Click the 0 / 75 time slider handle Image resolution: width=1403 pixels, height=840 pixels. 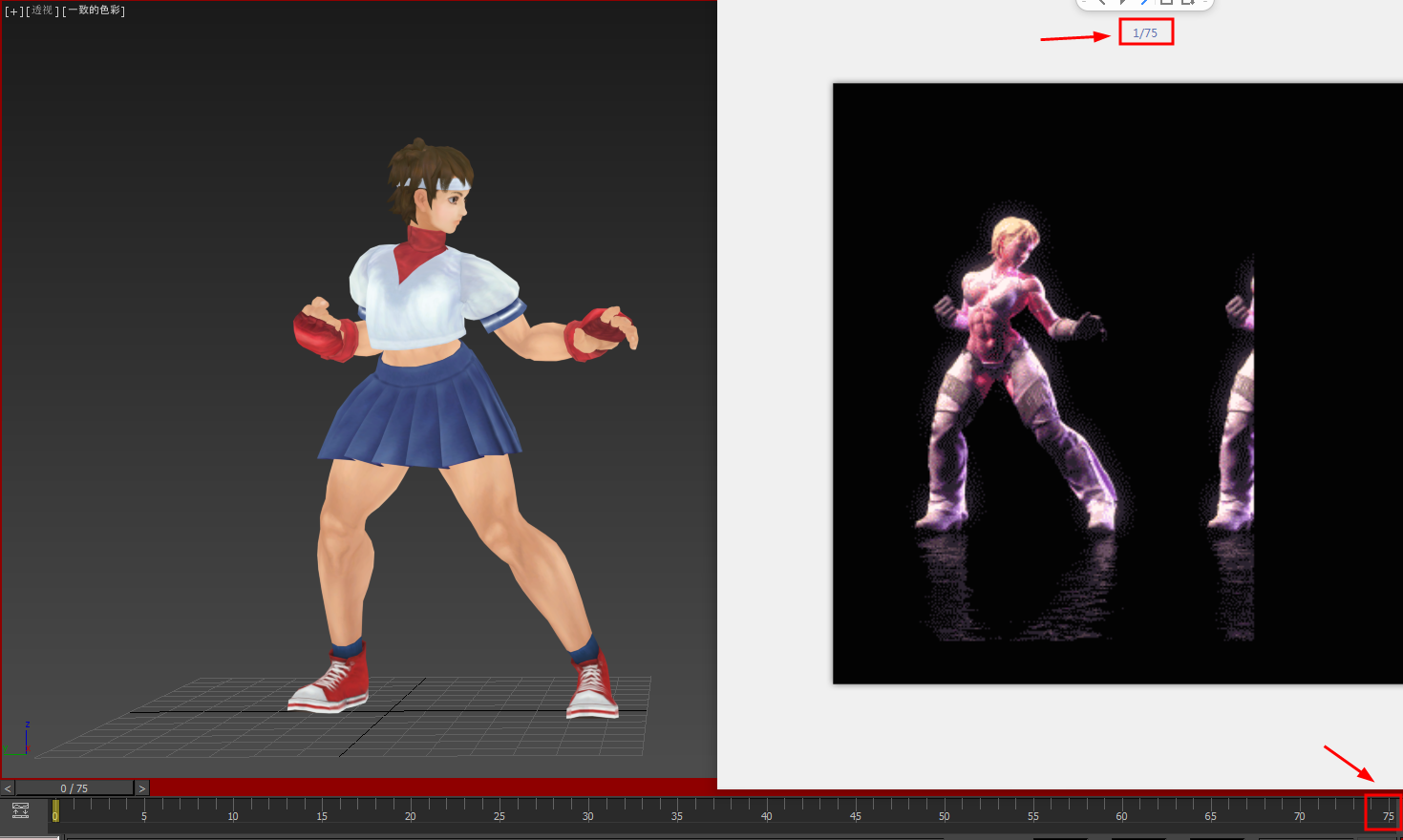[x=74, y=788]
